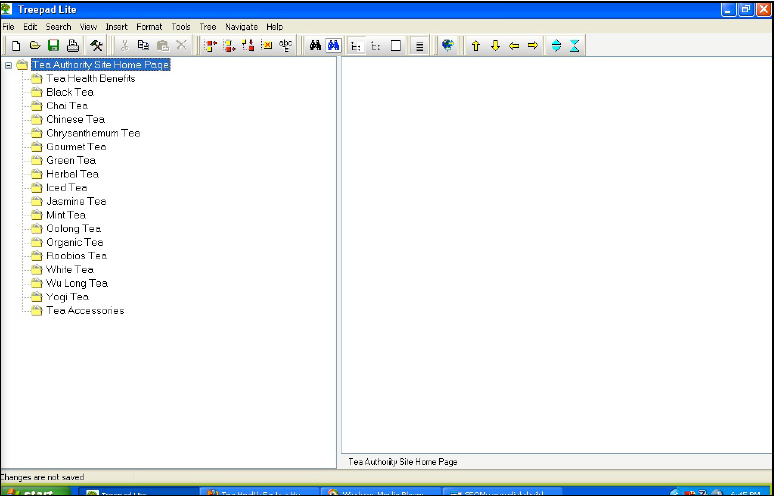Select the Herbal Tea node

pos(73,174)
